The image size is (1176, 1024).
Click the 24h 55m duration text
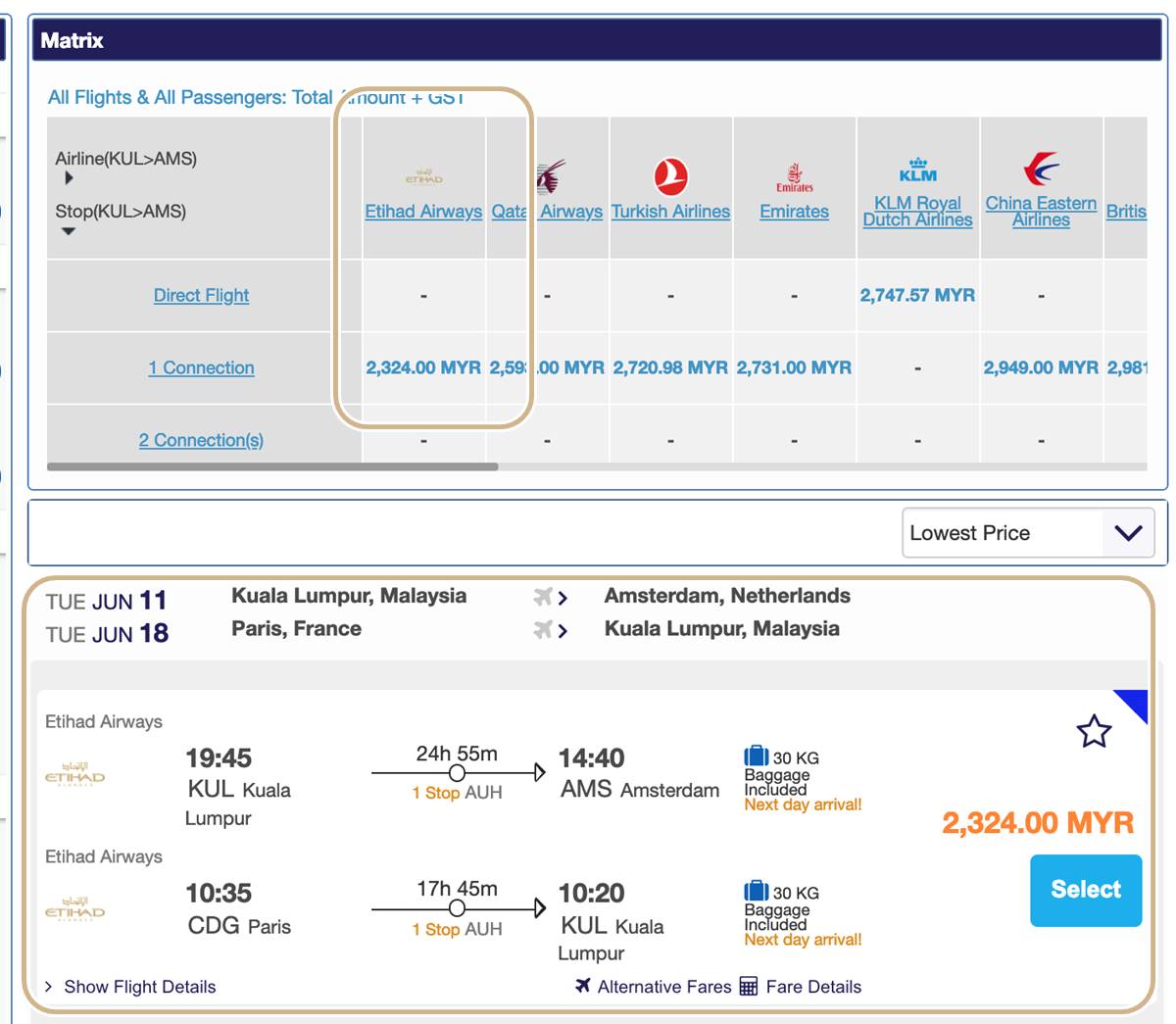pos(457,754)
